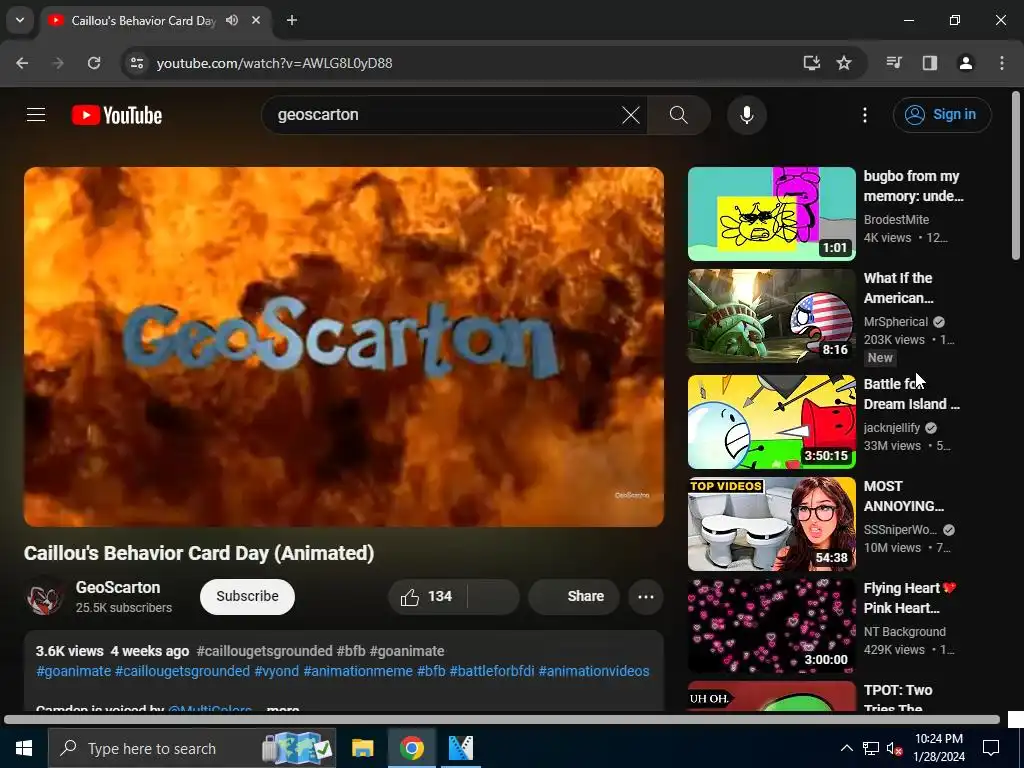Open What If the American video thumbnail
Screen dimensions: 1024x768
(771, 315)
